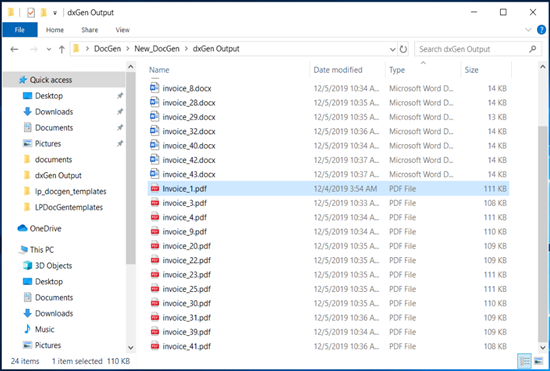This screenshot has height=371, width=550.
Task: Customize Quick Access Toolbar dropdown arrow
Action: tap(55, 13)
